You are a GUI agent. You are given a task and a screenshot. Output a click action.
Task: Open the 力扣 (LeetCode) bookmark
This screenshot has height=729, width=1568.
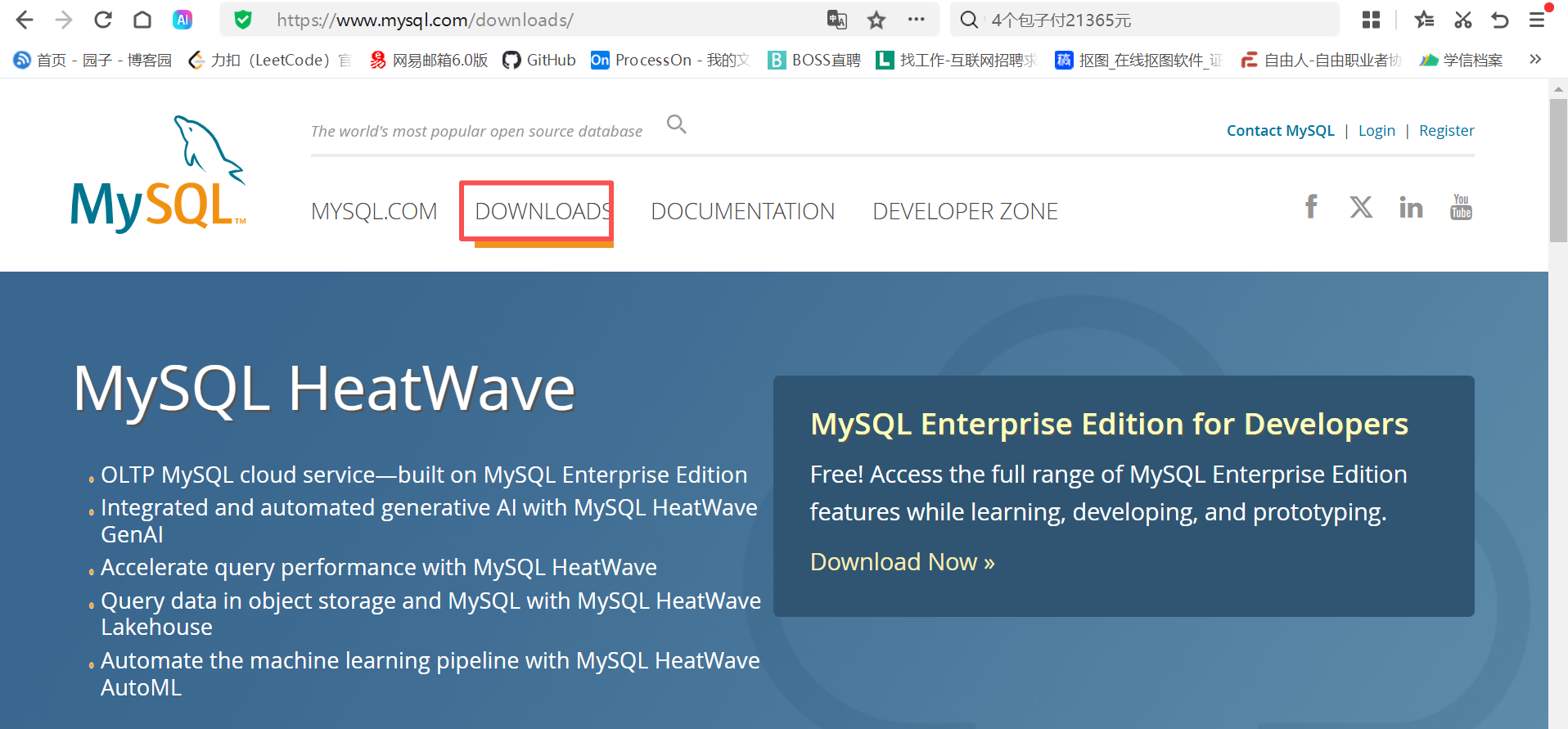tap(269, 60)
